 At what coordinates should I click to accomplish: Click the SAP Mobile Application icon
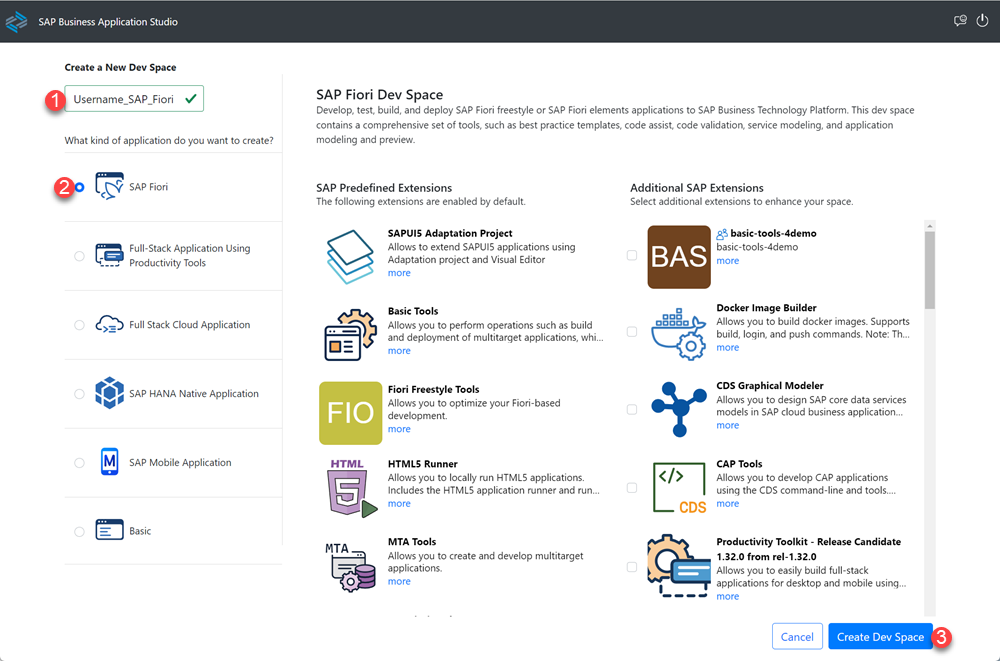tap(109, 462)
